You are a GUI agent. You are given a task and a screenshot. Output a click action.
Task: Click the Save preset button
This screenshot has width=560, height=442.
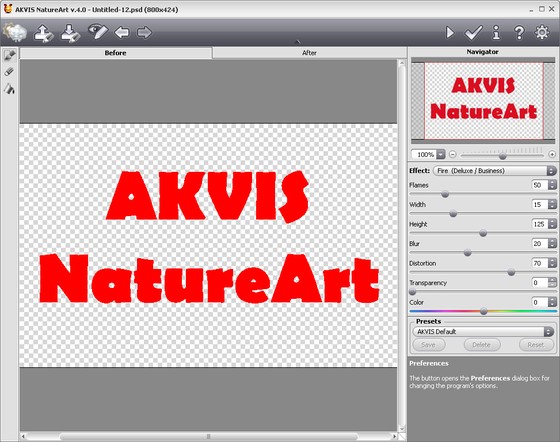[x=429, y=345]
